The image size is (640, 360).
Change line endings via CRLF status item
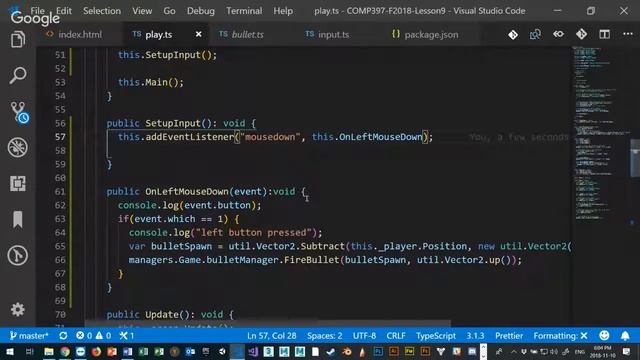(396, 336)
